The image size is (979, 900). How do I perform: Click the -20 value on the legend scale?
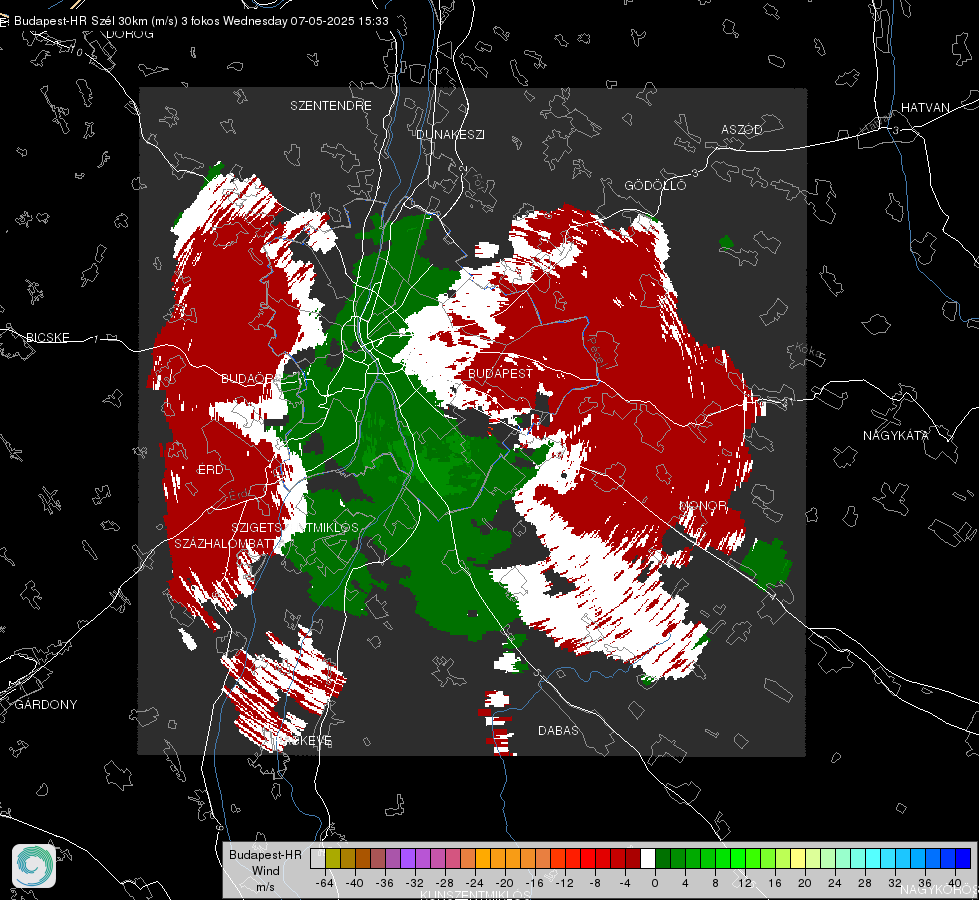[x=504, y=883]
